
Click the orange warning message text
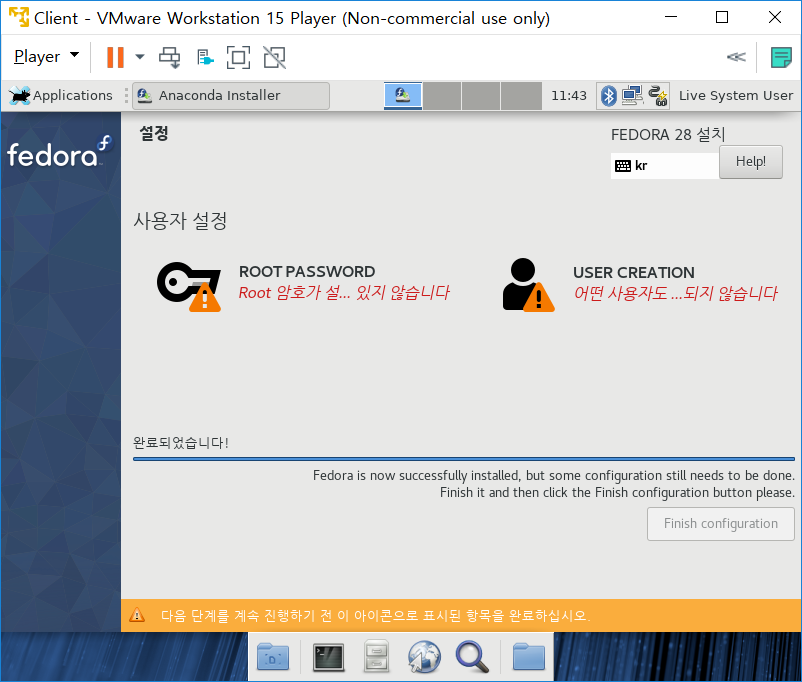click(375, 615)
